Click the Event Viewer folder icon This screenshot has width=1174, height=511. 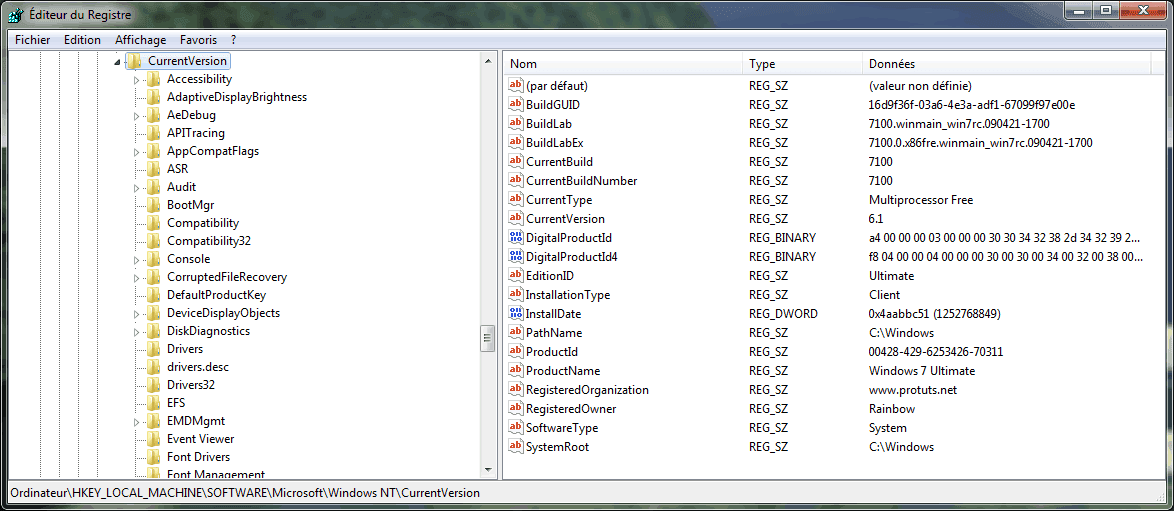153,438
